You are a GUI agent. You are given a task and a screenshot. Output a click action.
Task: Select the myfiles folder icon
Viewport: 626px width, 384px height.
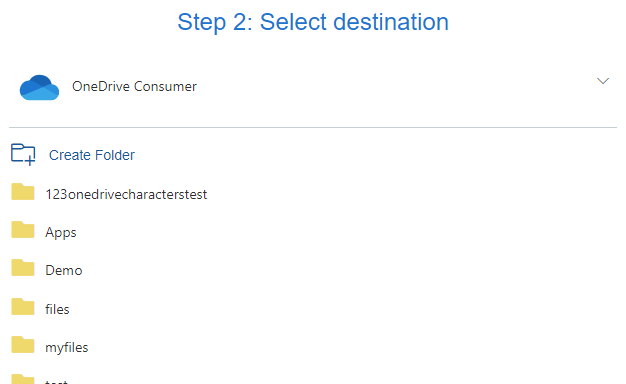click(23, 345)
